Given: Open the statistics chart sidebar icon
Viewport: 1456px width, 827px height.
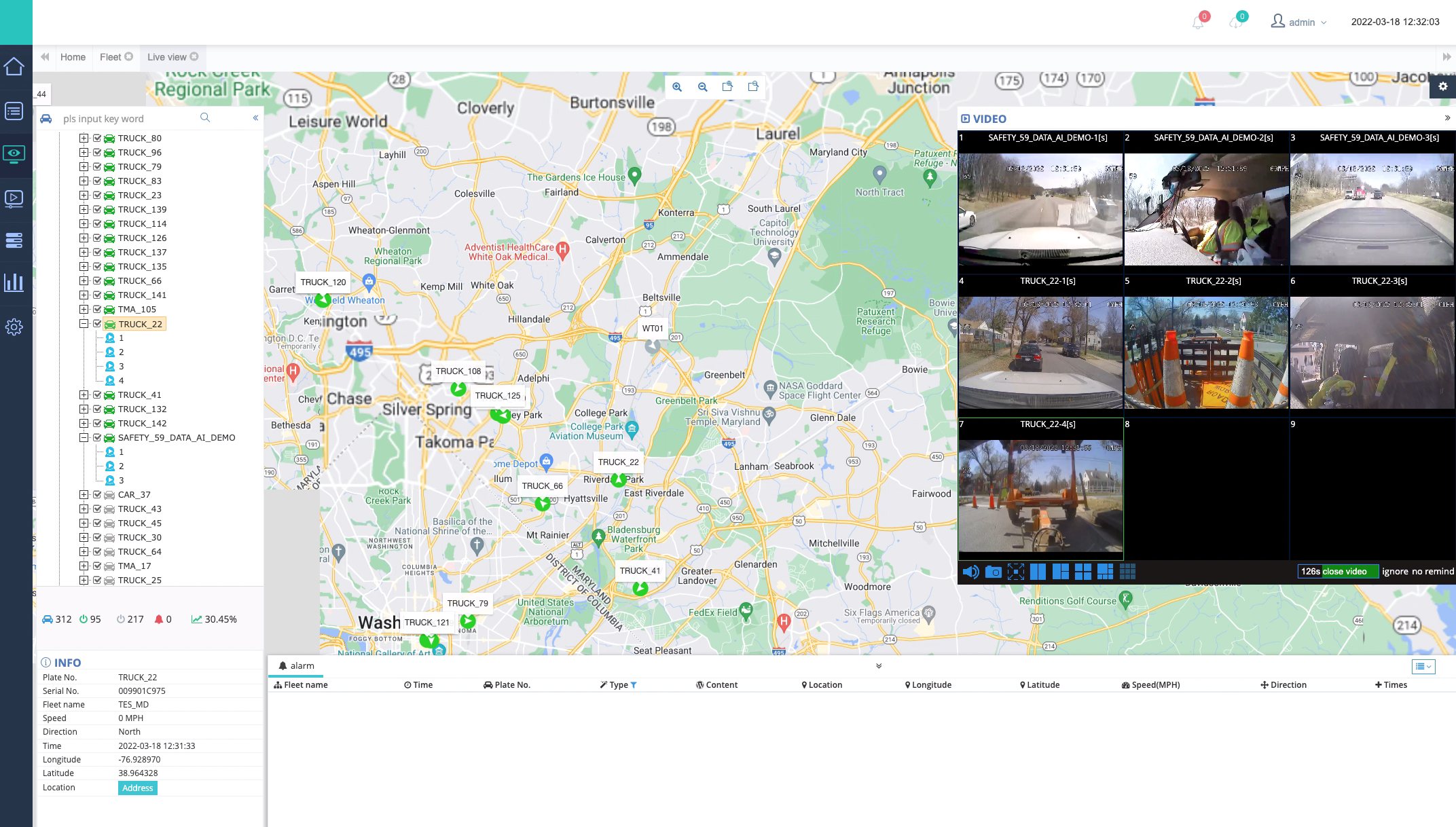Looking at the screenshot, I should (x=14, y=282).
